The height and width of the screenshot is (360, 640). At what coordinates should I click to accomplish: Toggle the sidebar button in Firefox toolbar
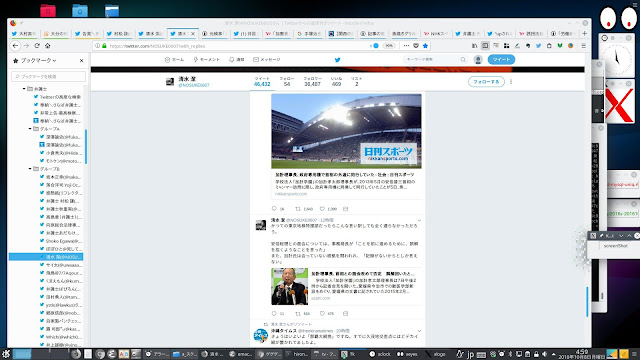tap(485, 46)
